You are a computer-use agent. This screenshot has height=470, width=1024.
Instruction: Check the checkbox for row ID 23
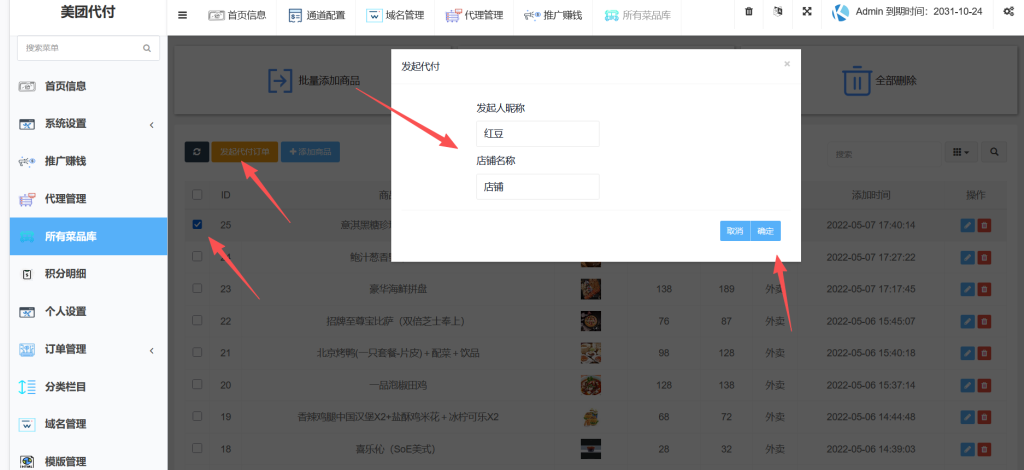tap(197, 289)
